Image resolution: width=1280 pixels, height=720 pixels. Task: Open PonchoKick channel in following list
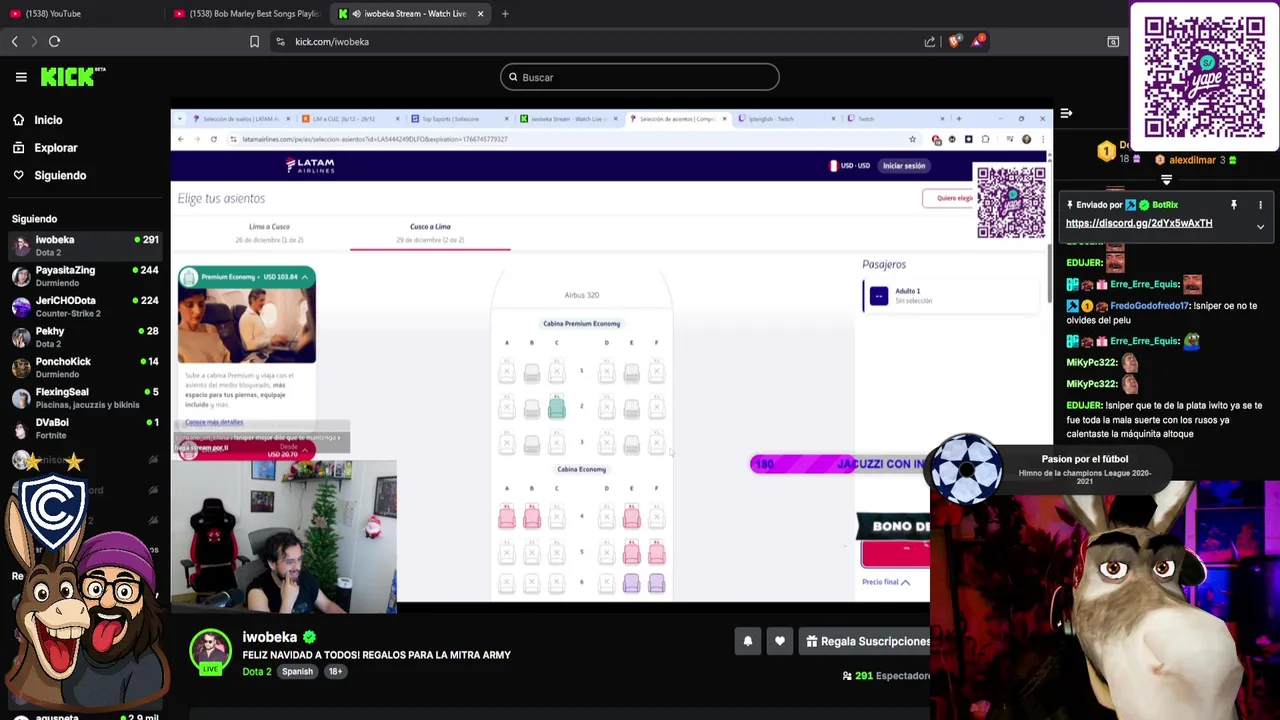(x=85, y=367)
